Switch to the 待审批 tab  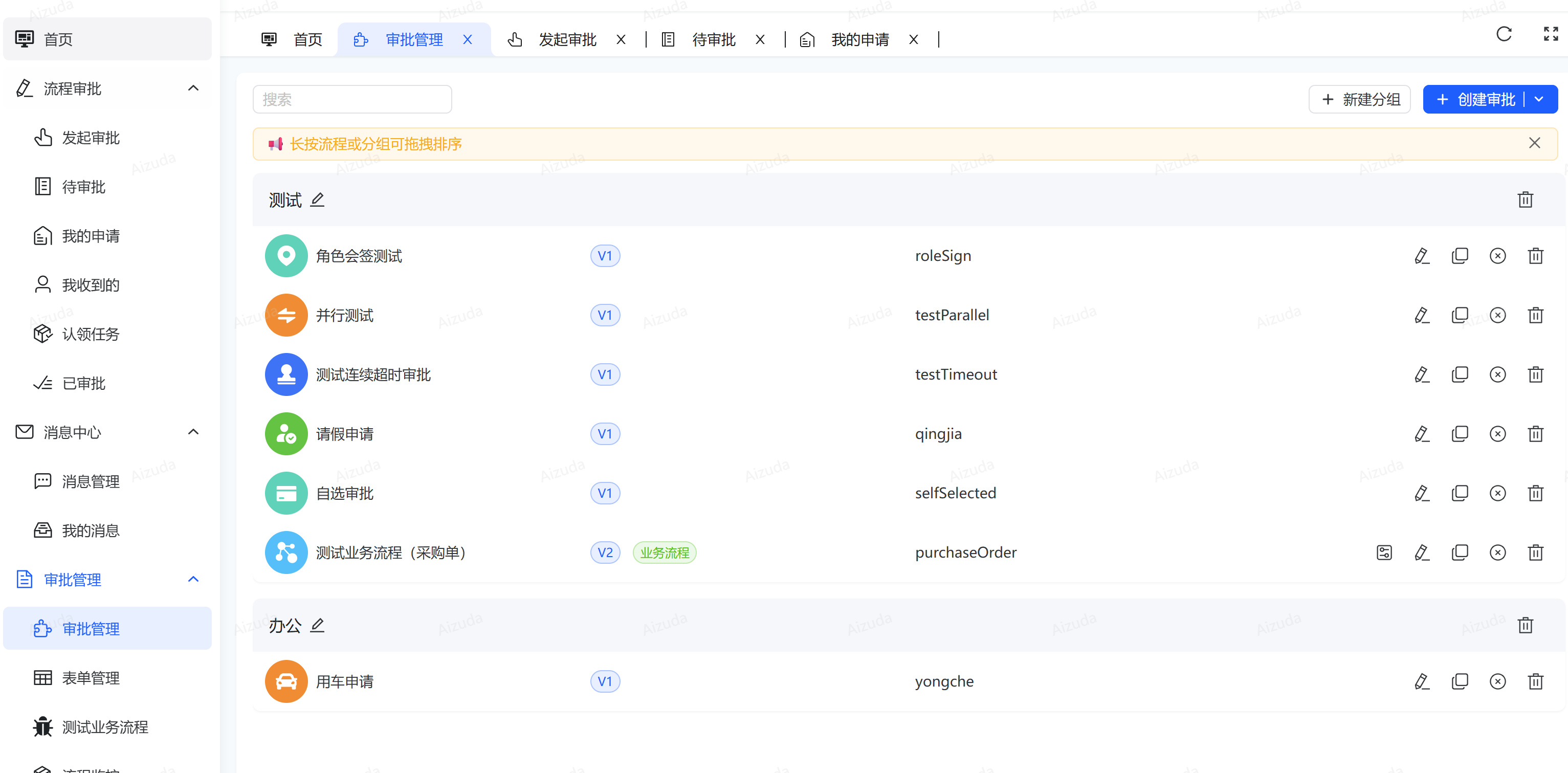coord(713,39)
